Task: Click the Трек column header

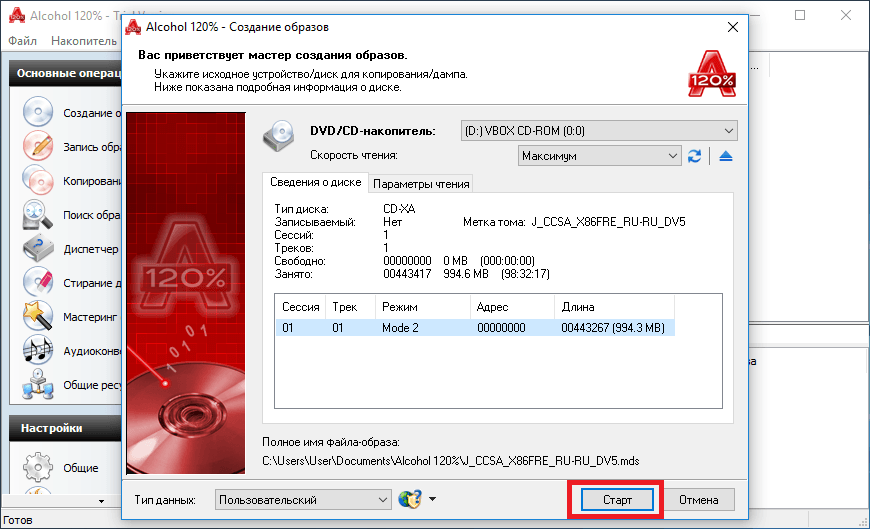Action: click(351, 307)
